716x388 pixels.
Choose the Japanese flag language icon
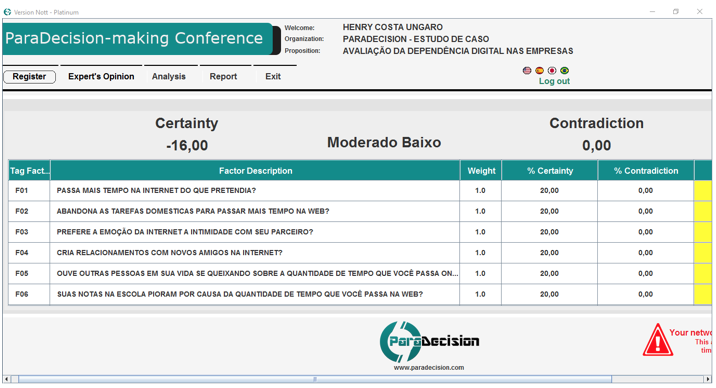552,70
